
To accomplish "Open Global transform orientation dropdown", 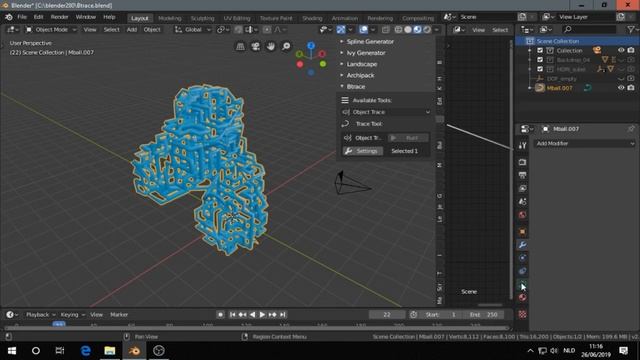I will click(193, 29).
